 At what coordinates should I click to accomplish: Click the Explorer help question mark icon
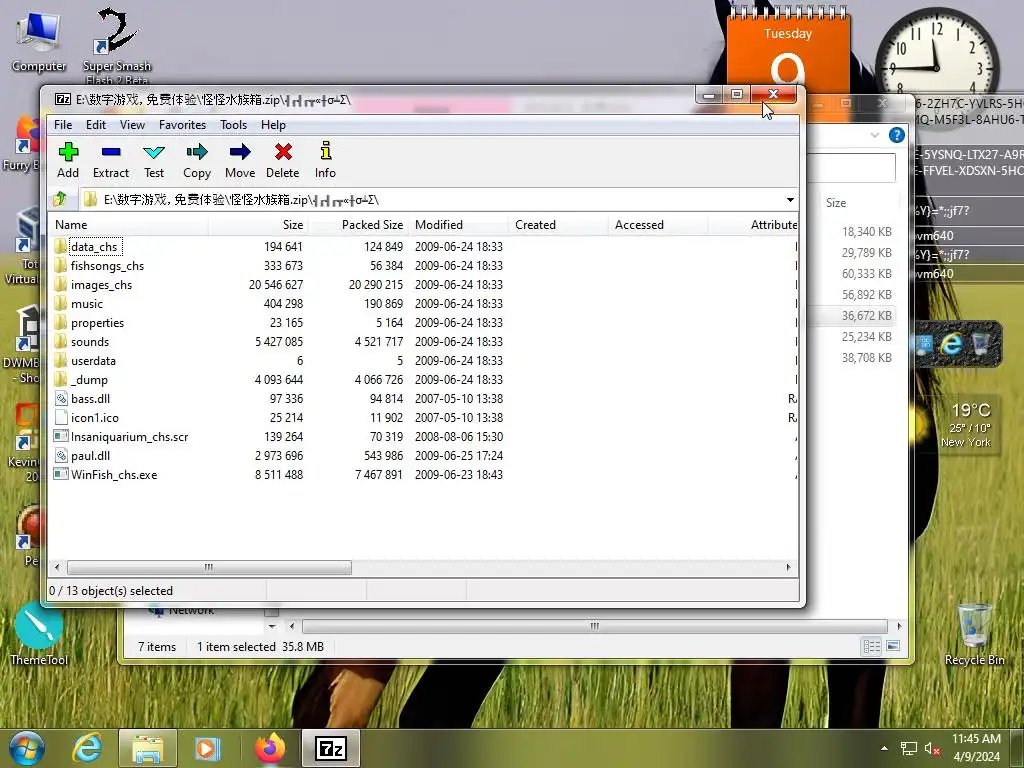(x=897, y=135)
